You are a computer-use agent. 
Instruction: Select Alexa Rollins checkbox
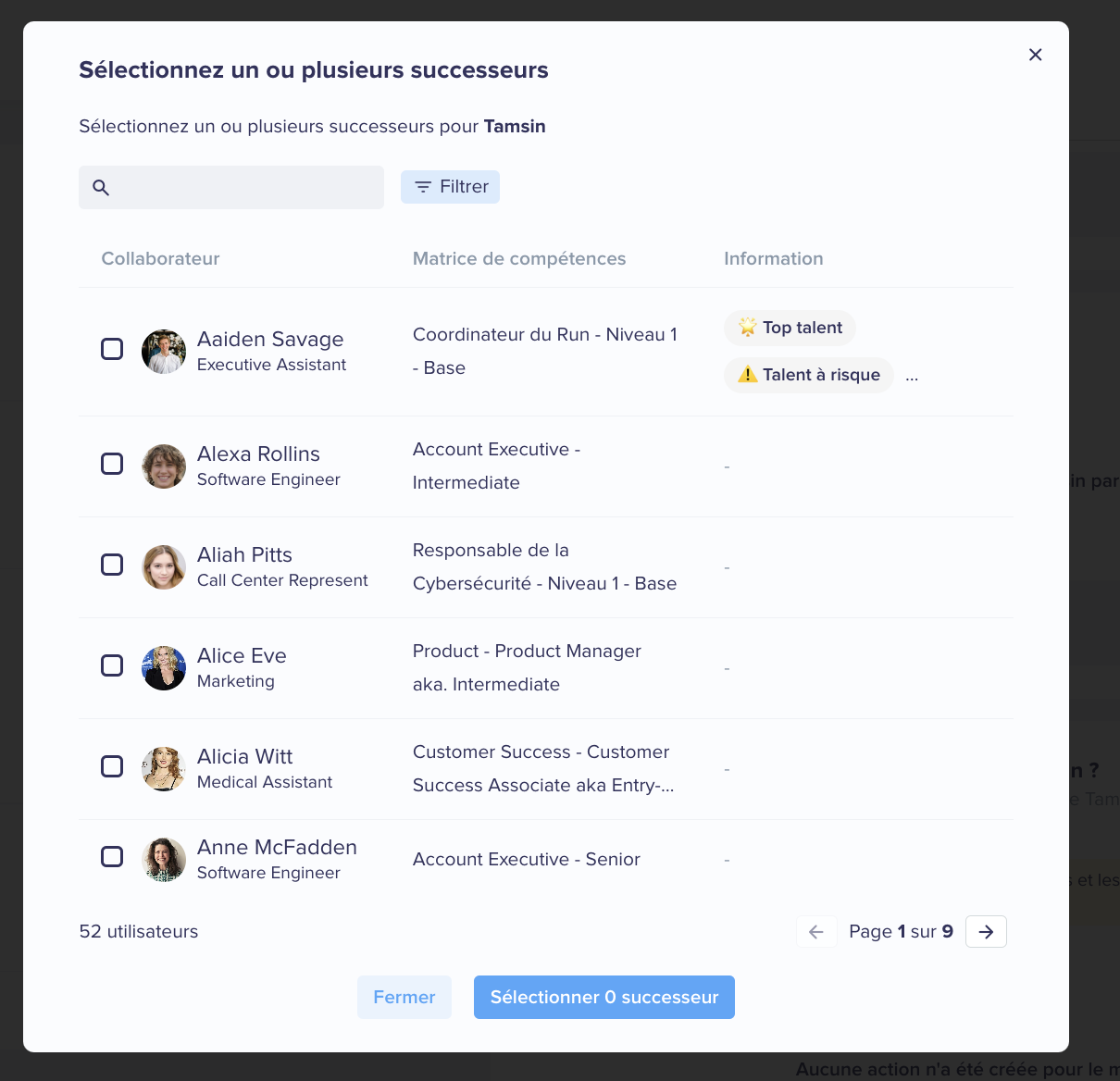point(112,464)
